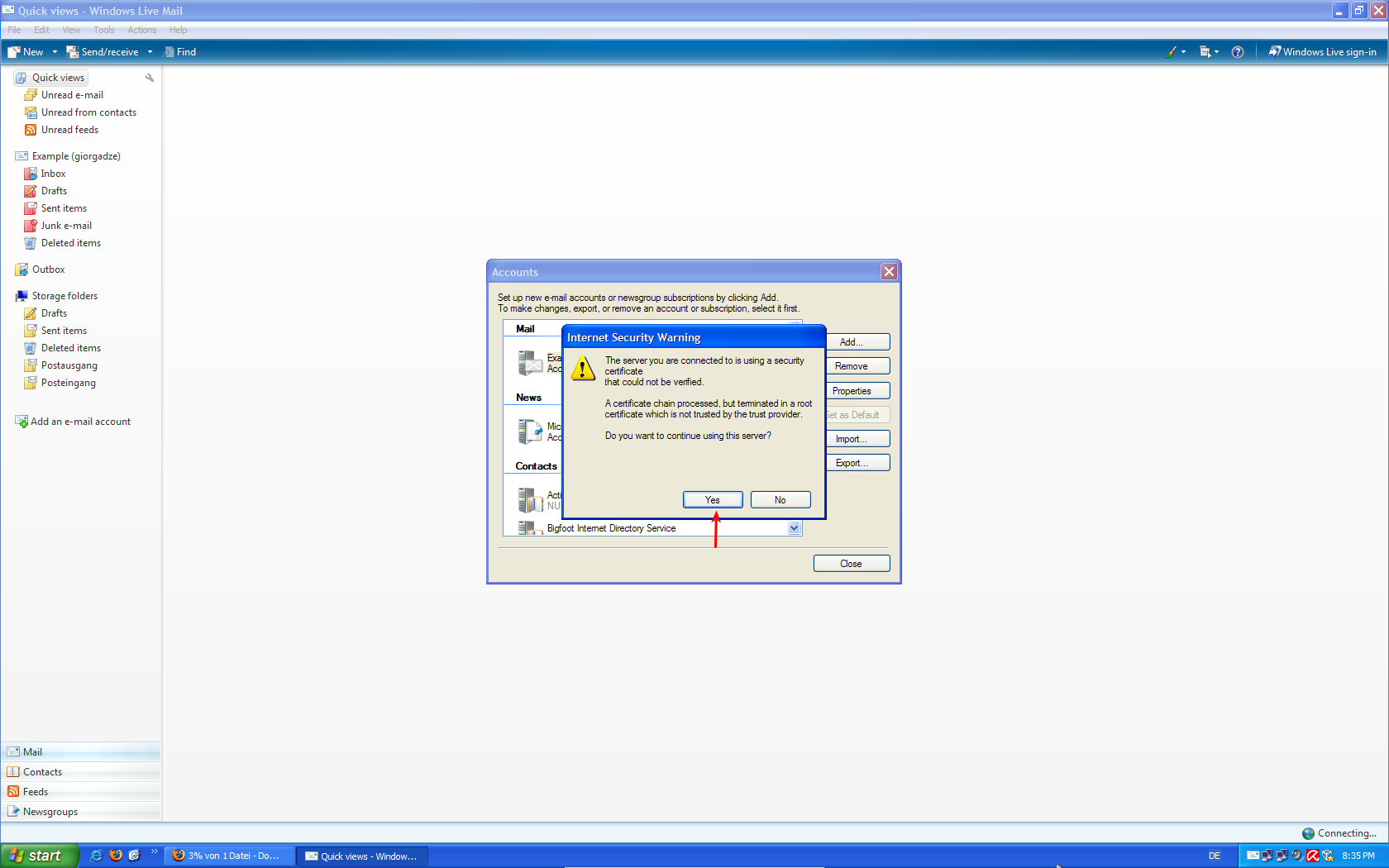Click Yes in Internet Security Warning

click(x=712, y=500)
